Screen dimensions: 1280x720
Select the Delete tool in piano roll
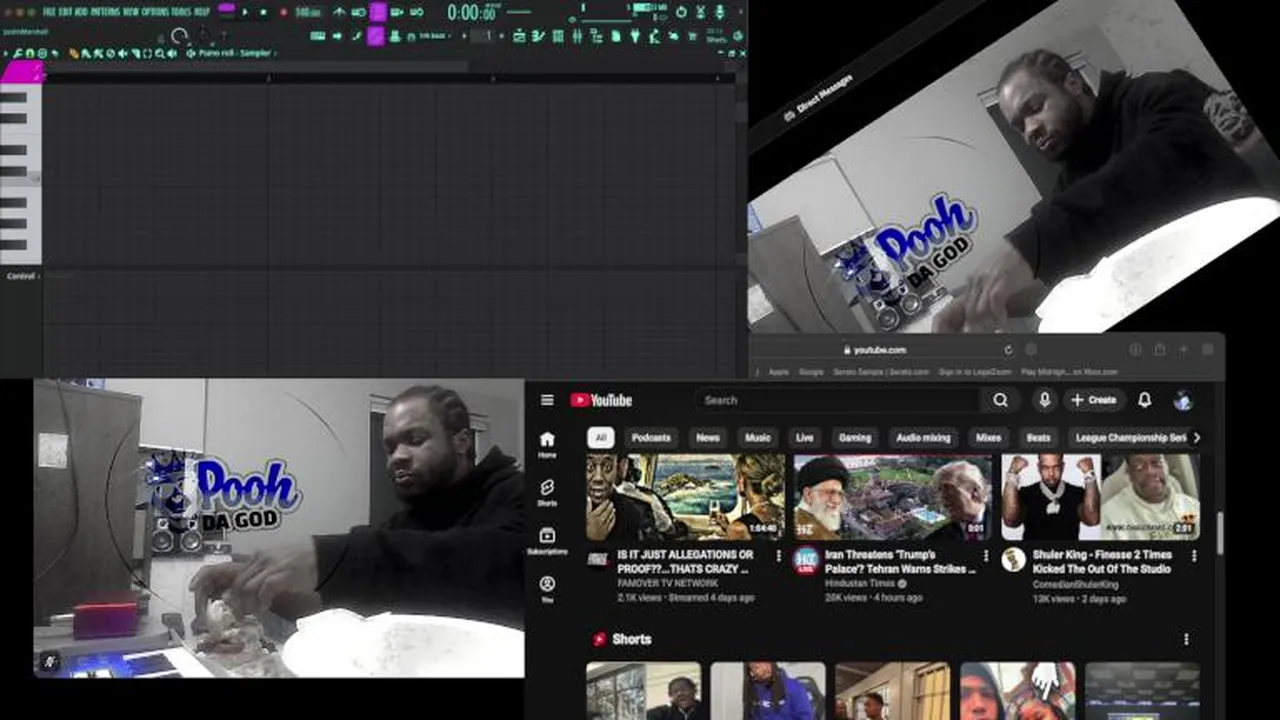[110, 53]
